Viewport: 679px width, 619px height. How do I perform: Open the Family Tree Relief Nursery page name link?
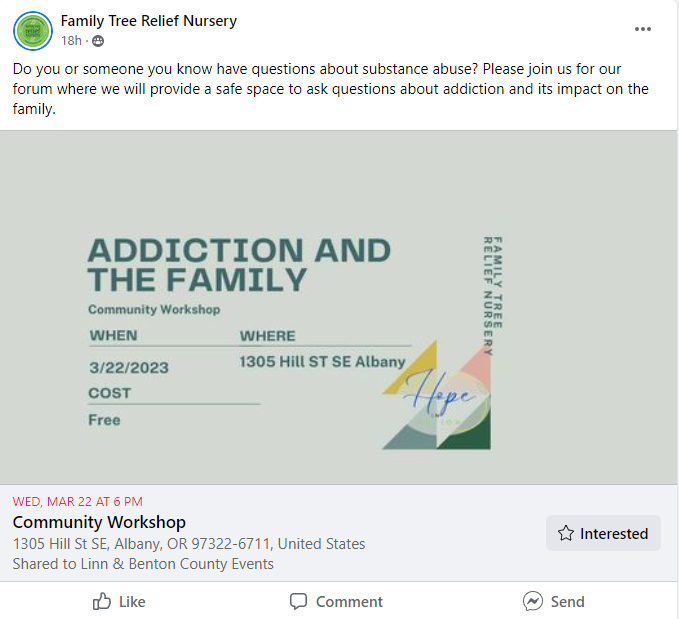point(149,21)
